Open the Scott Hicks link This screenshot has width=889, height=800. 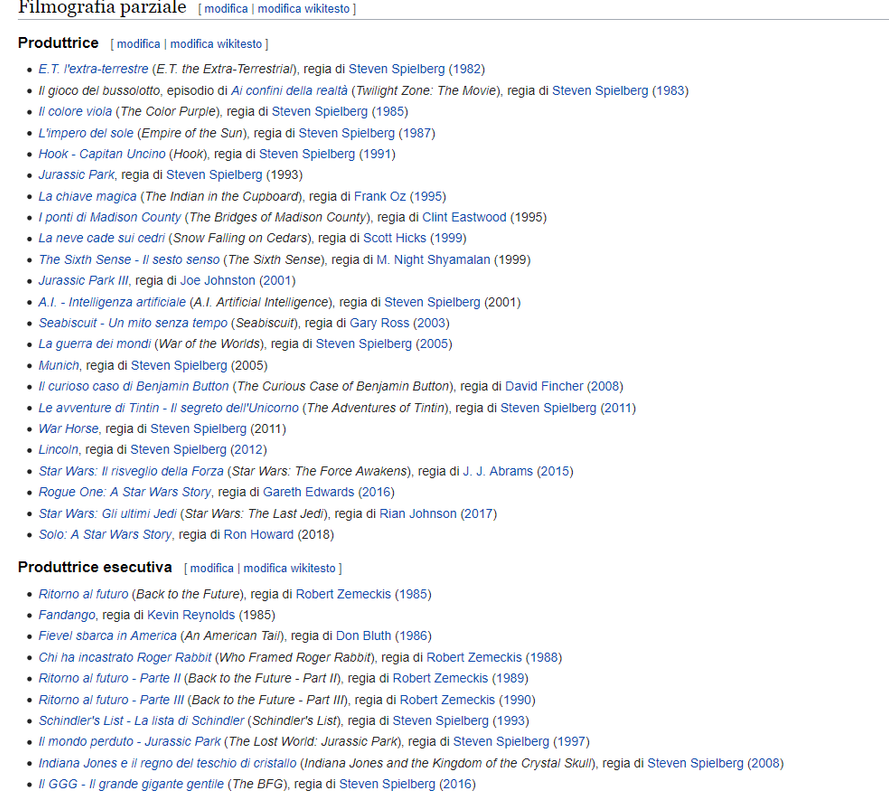[395, 238]
